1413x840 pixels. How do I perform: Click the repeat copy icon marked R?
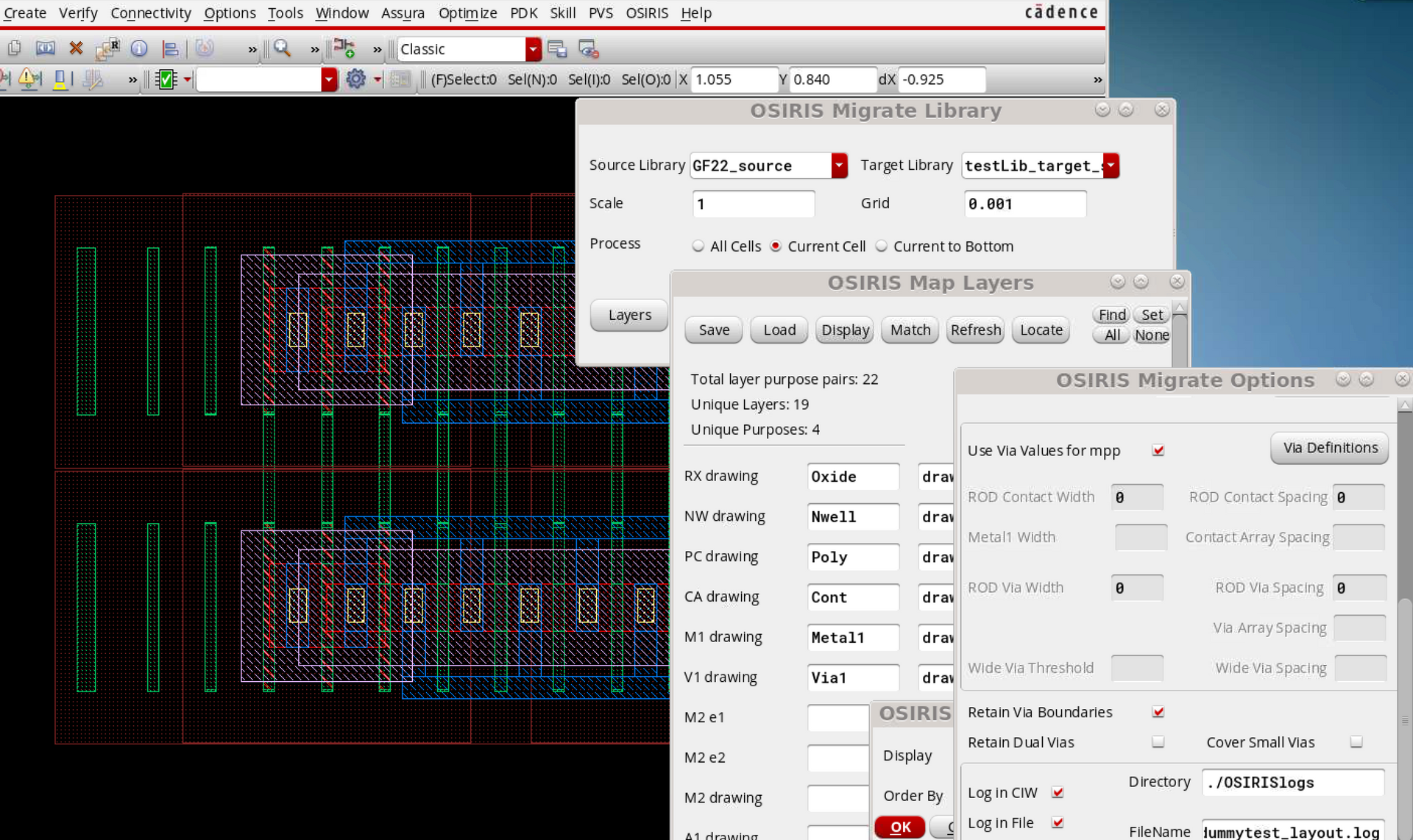click(107, 49)
